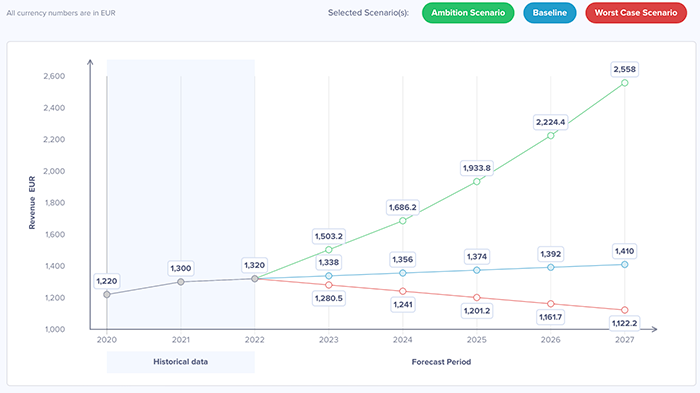Click 'All currency numbers are in EUR' note
This screenshot has height=393, width=700.
click(x=61, y=13)
